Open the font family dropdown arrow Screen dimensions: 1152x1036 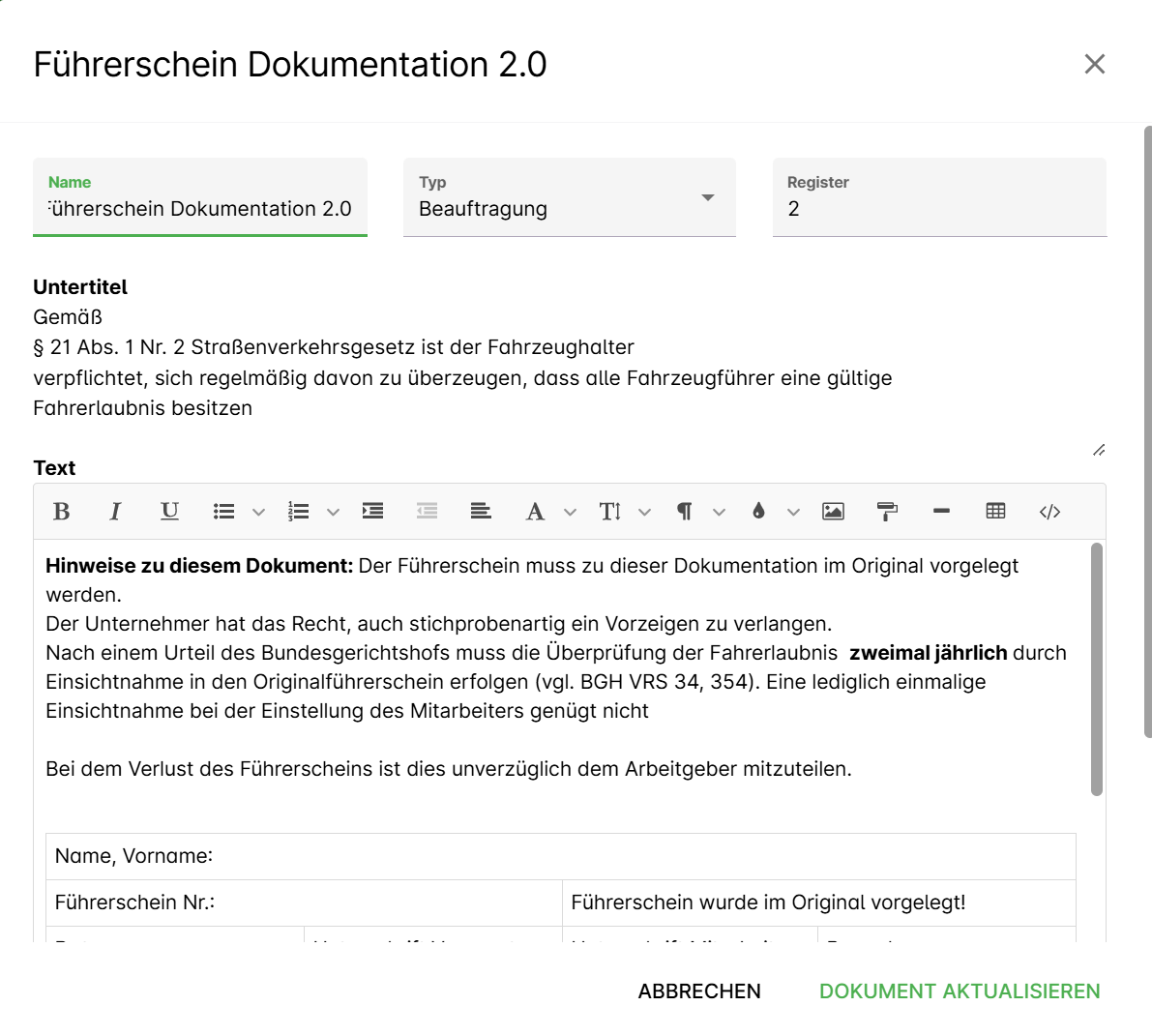(570, 512)
